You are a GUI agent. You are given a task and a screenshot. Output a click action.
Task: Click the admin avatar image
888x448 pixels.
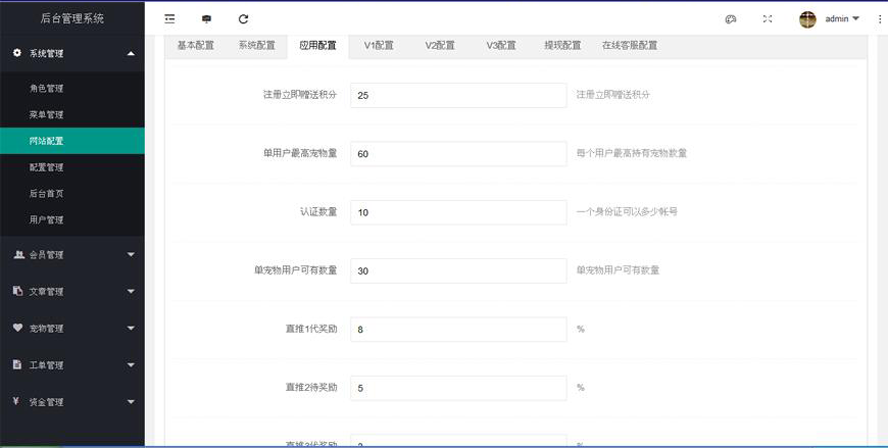[x=808, y=19]
